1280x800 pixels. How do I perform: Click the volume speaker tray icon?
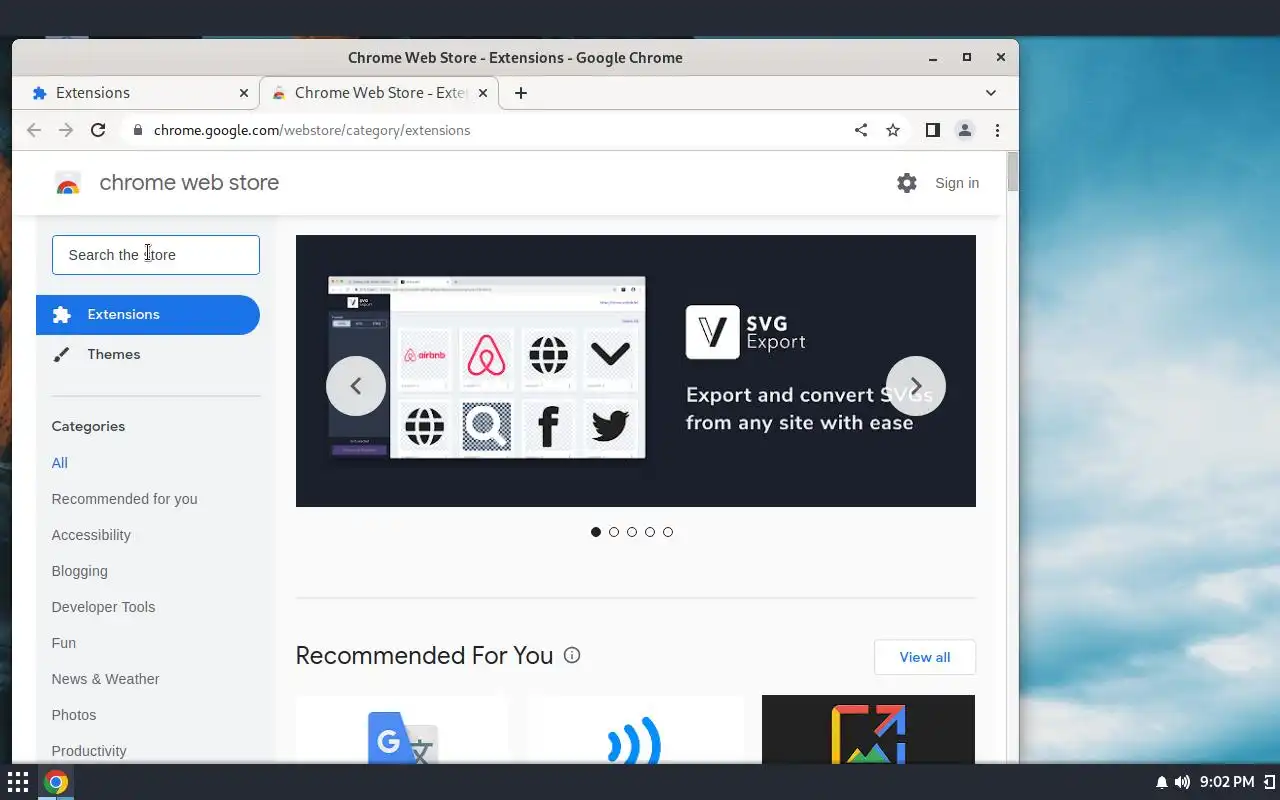1182,782
